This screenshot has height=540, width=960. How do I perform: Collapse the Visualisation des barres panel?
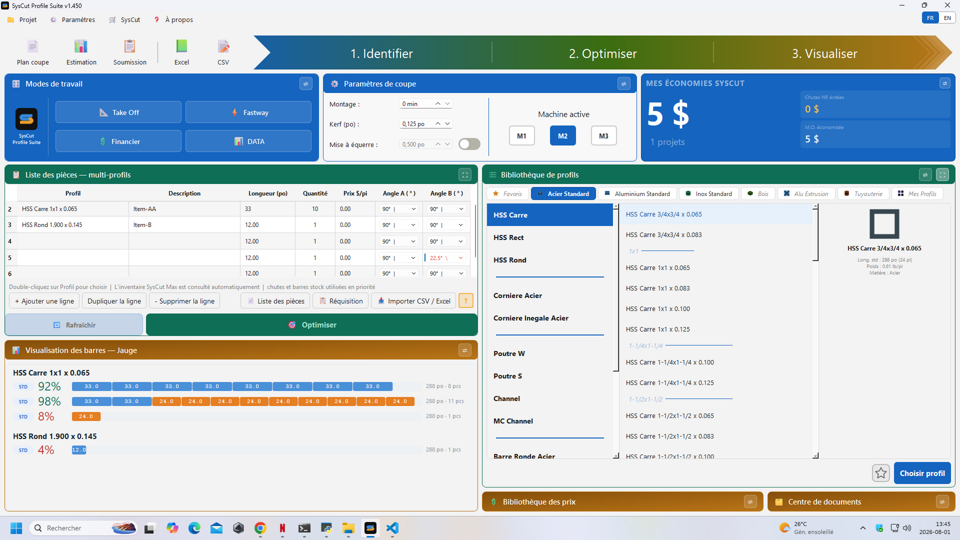click(465, 350)
